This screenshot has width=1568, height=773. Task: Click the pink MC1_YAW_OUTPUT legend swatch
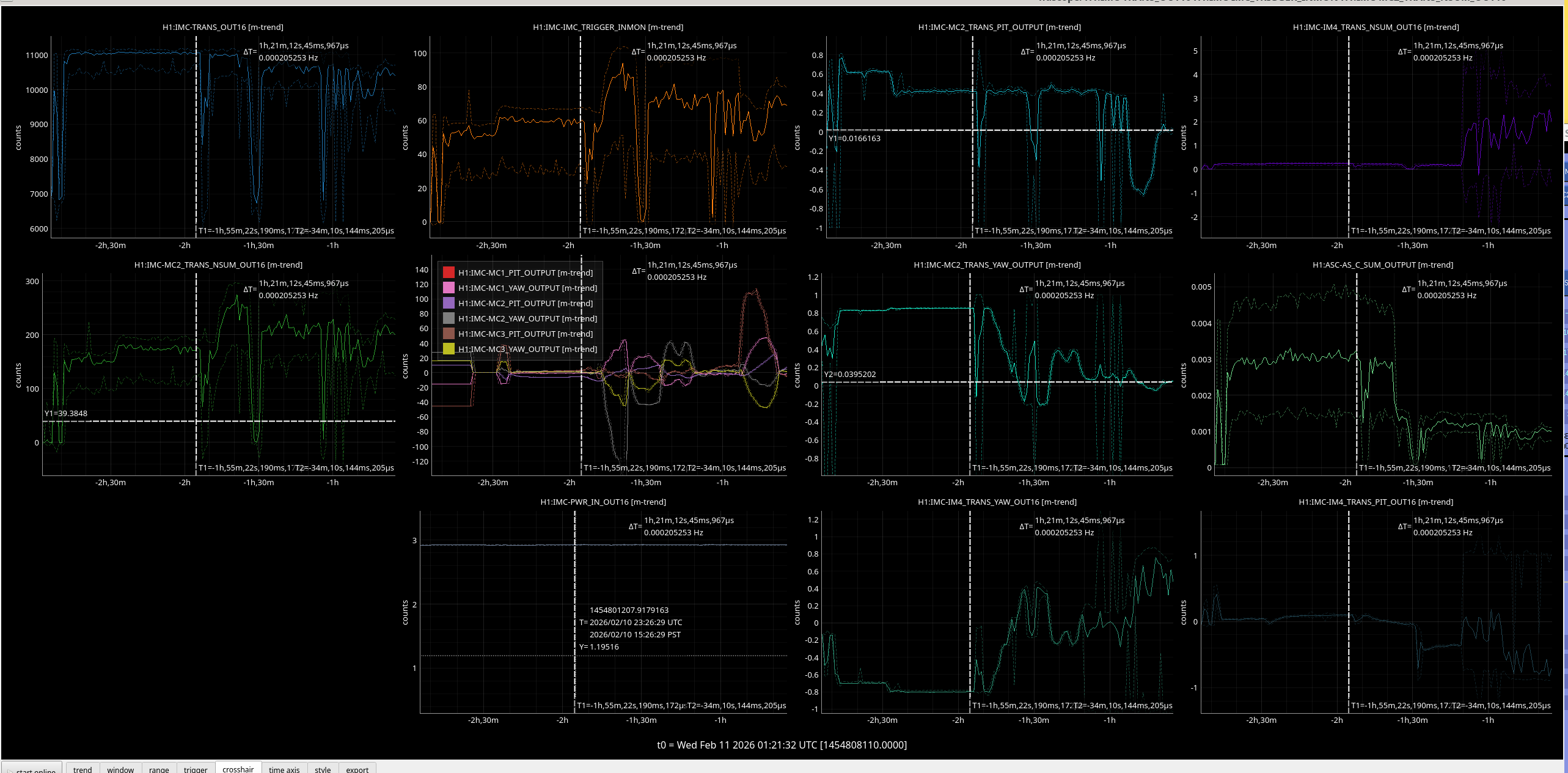449,288
